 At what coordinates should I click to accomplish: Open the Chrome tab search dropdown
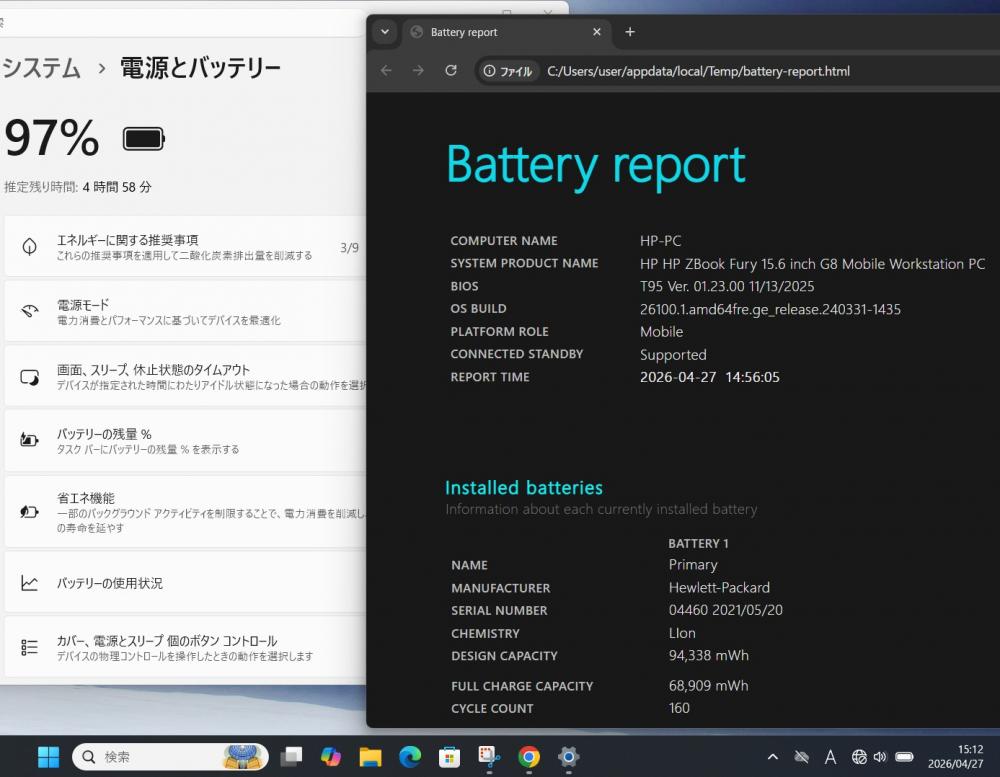tap(385, 32)
